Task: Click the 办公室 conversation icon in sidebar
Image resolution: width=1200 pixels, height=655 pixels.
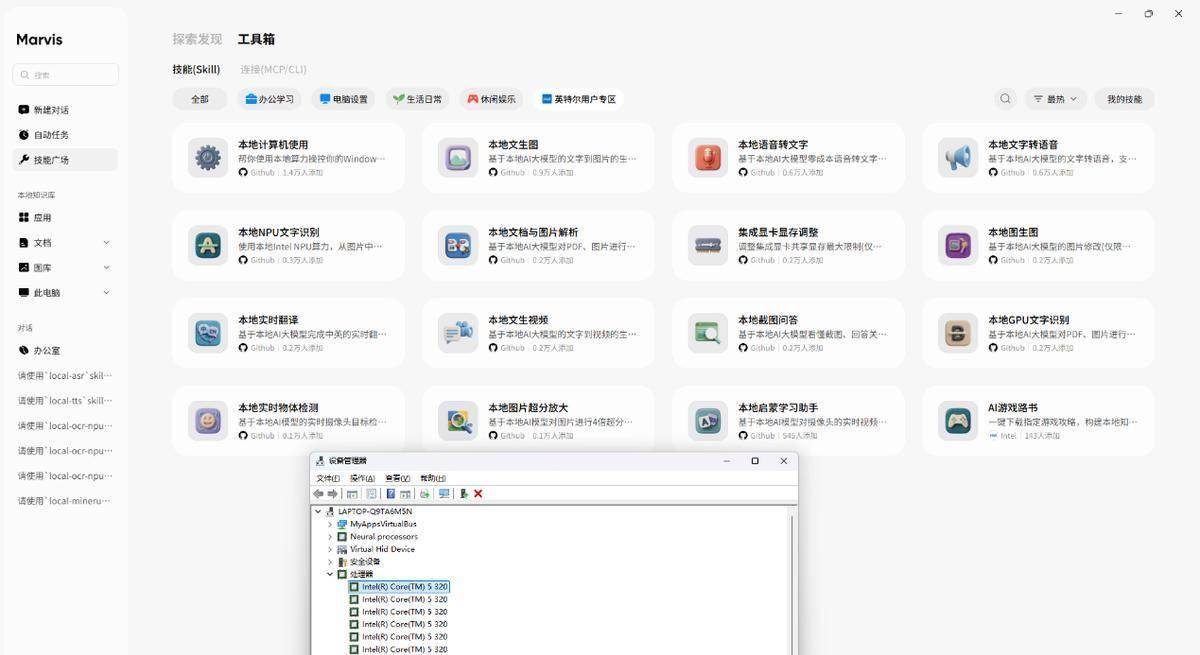Action: 24,351
